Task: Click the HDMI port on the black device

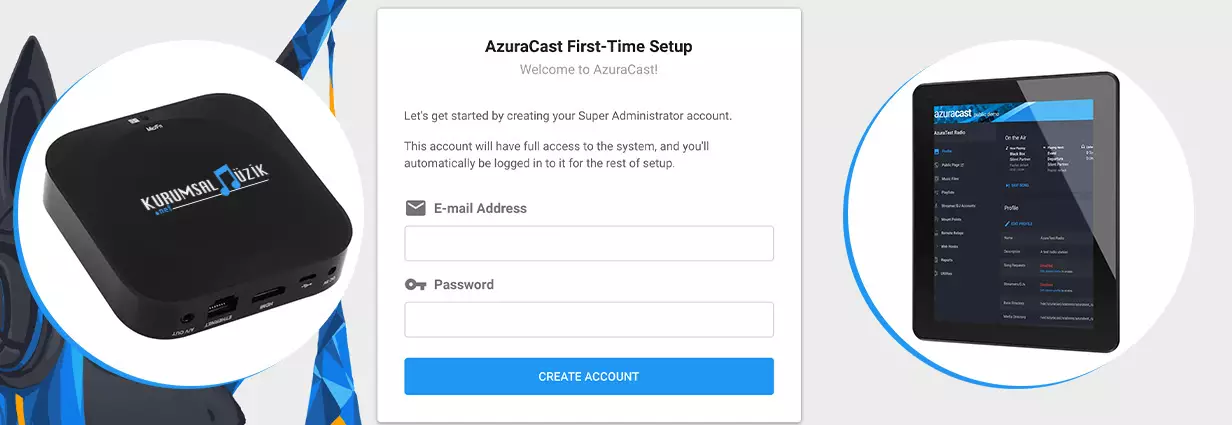Action: 267,298
